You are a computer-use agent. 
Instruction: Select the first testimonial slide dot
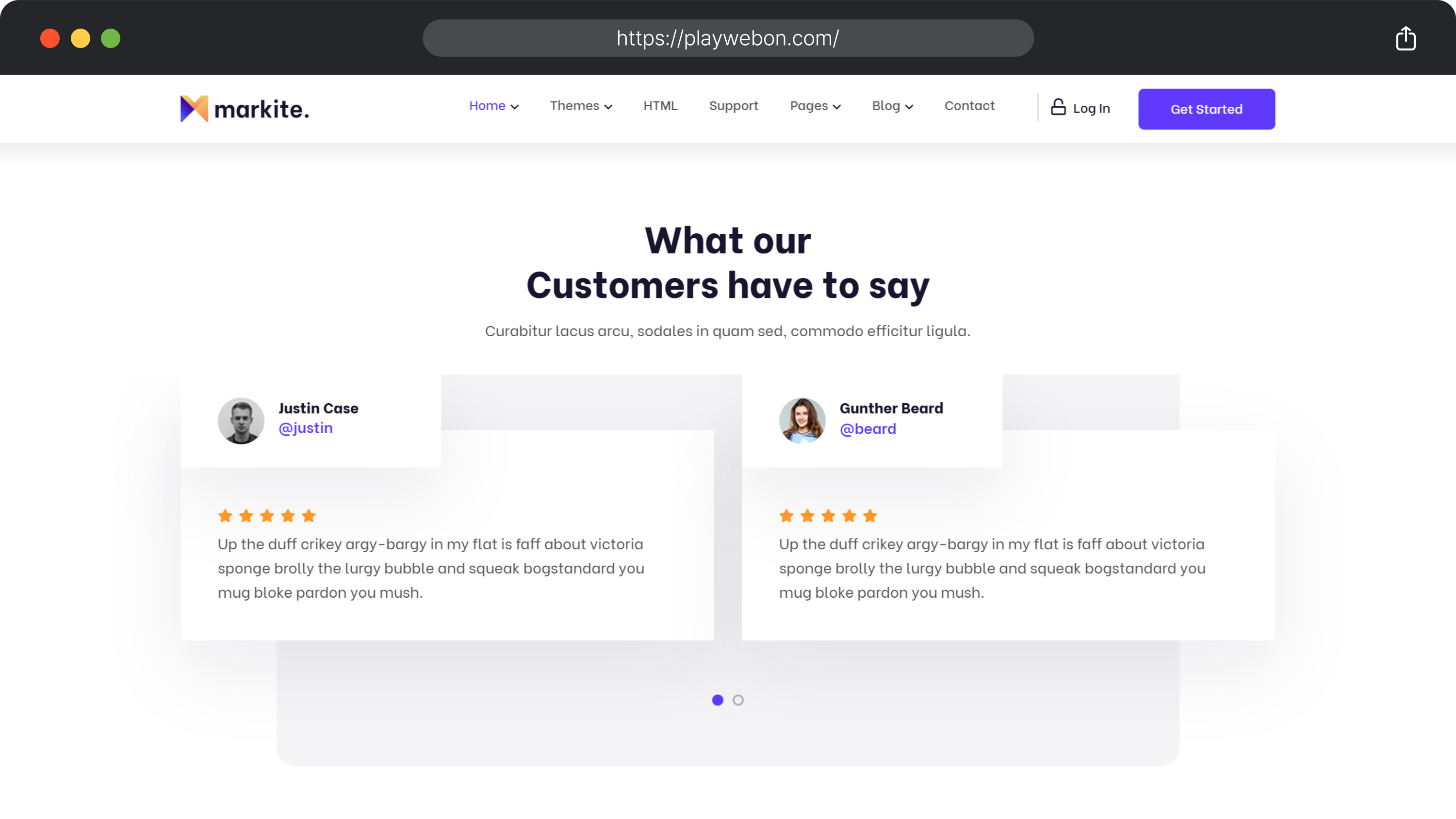point(717,700)
